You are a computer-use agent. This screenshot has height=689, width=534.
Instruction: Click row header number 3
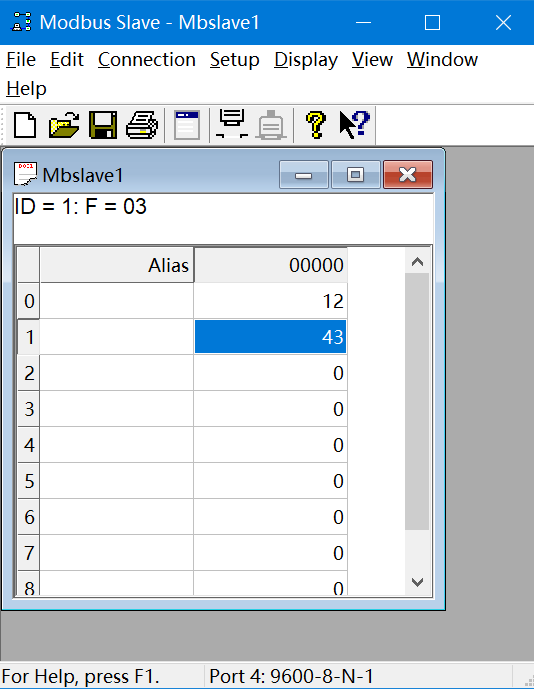(29, 409)
